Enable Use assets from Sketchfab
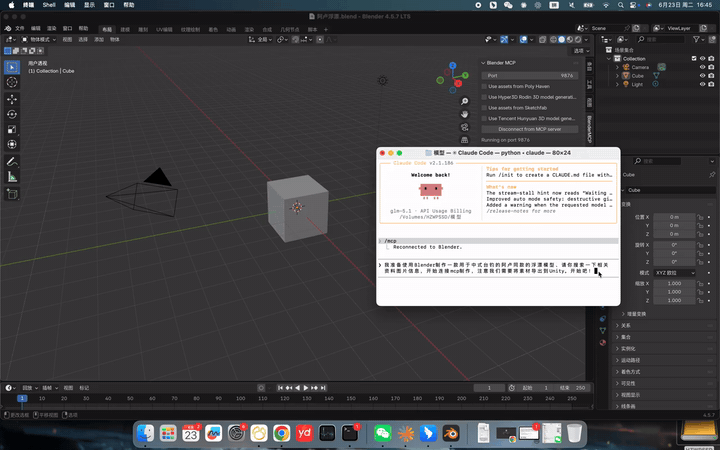Image resolution: width=720 pixels, height=450 pixels. (x=484, y=108)
